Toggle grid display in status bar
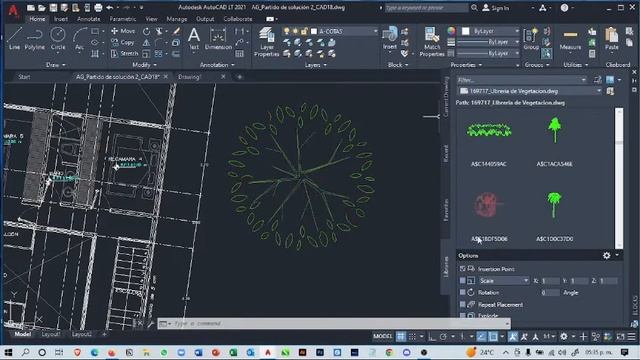640x360 pixels. pyautogui.click(x=401, y=336)
